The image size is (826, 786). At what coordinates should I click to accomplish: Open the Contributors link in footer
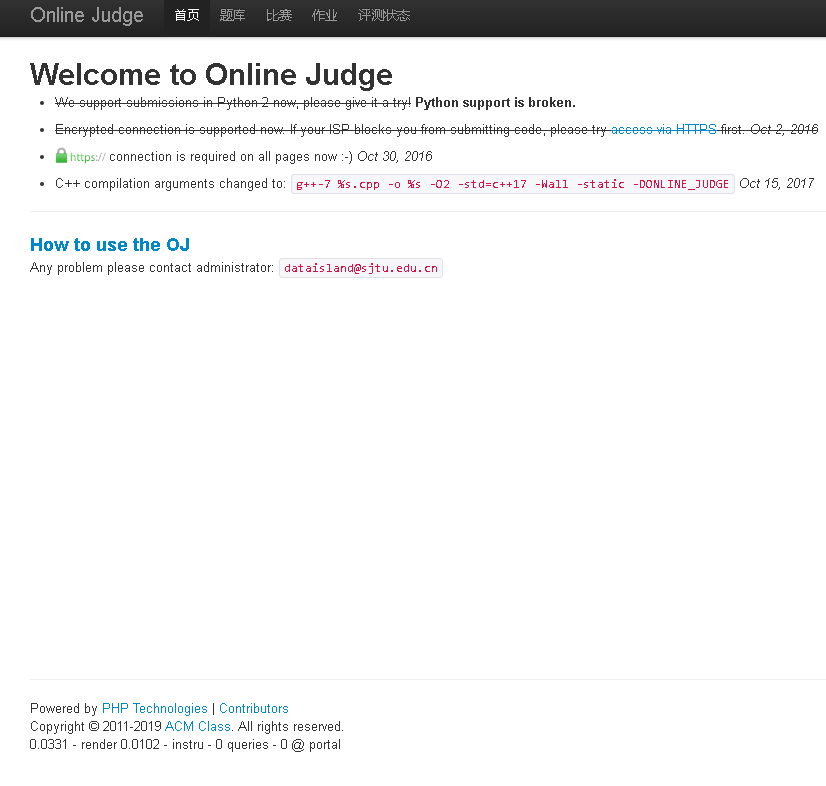coord(254,708)
